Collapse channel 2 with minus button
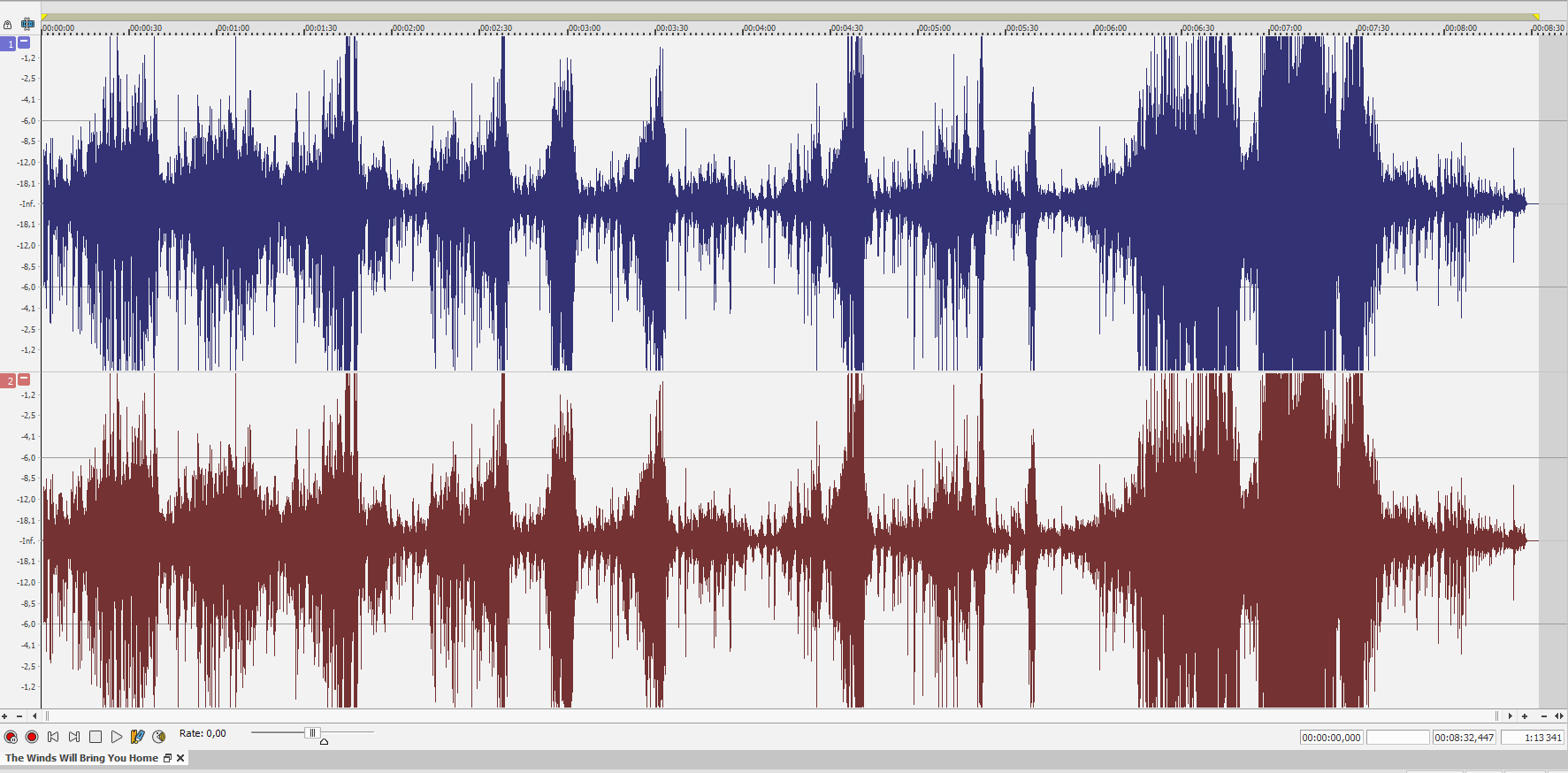 [24, 379]
